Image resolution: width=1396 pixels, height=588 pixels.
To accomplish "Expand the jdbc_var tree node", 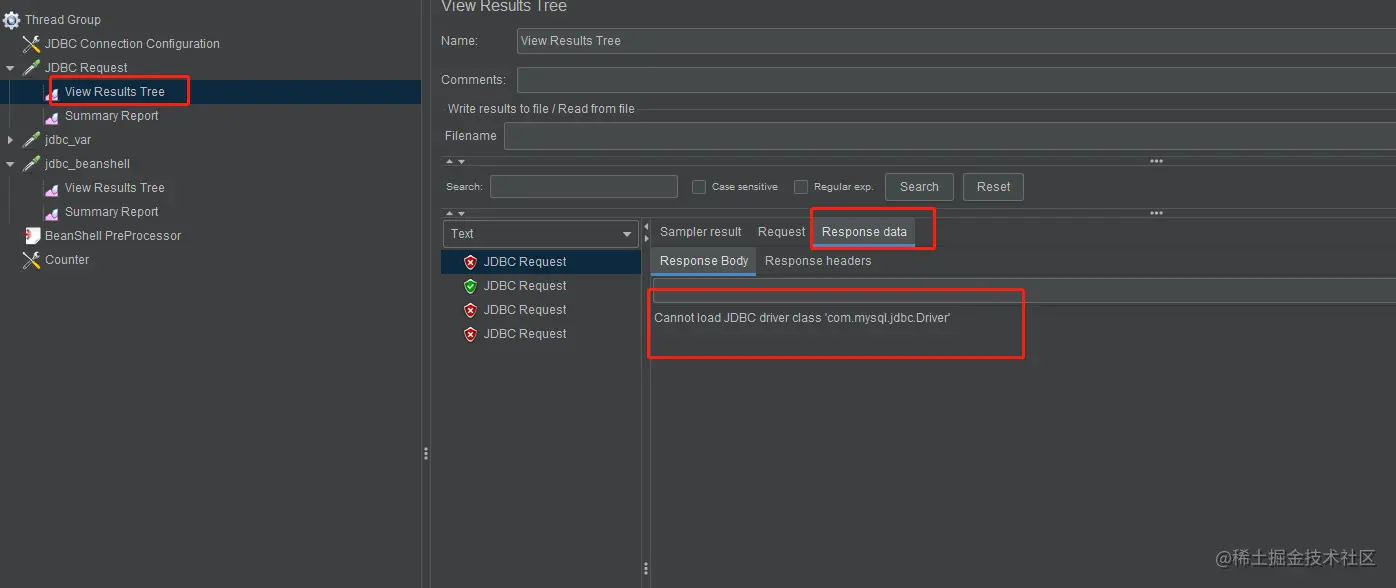I will pos(10,140).
